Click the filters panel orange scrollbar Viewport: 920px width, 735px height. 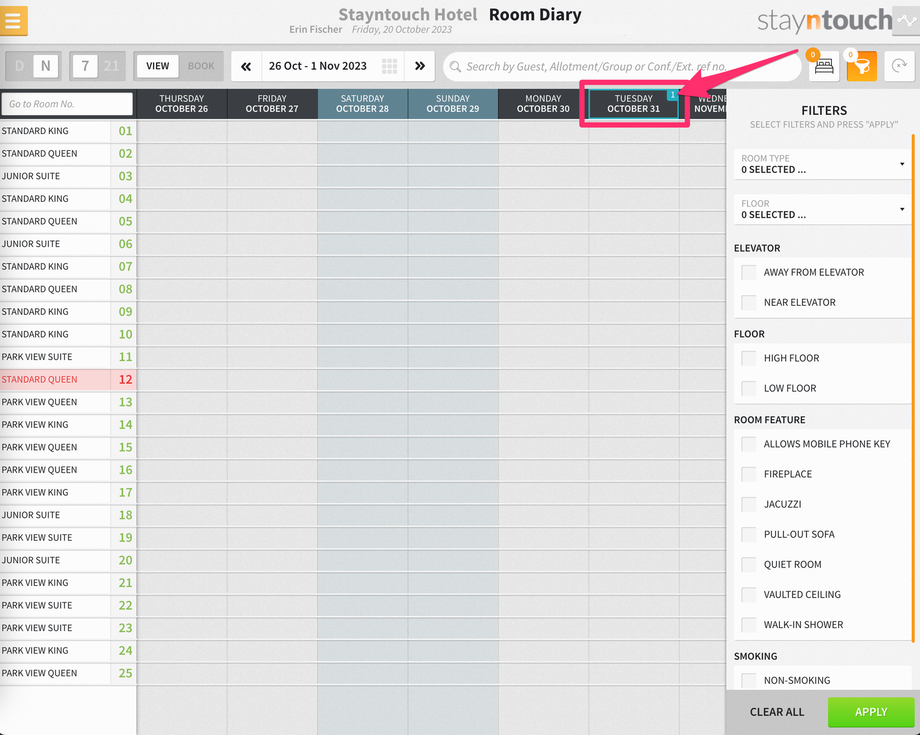(x=913, y=387)
